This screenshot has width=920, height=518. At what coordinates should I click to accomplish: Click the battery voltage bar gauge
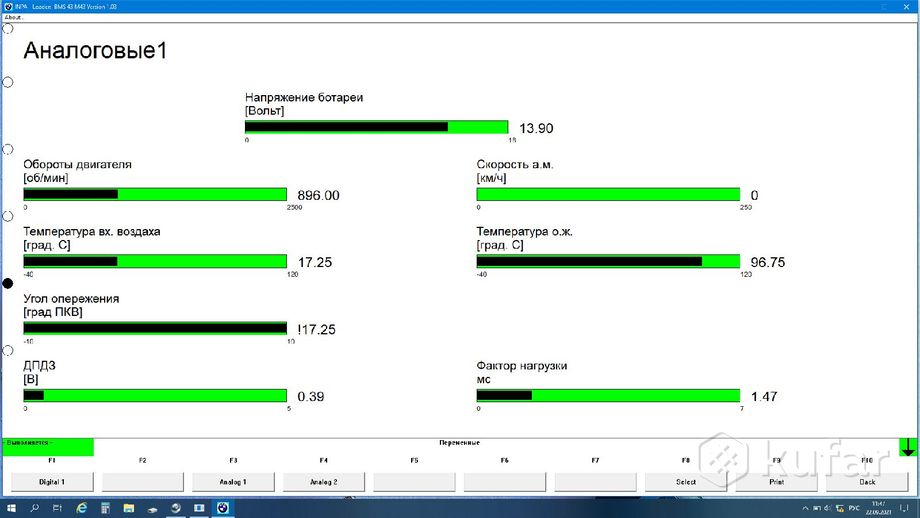(376, 127)
